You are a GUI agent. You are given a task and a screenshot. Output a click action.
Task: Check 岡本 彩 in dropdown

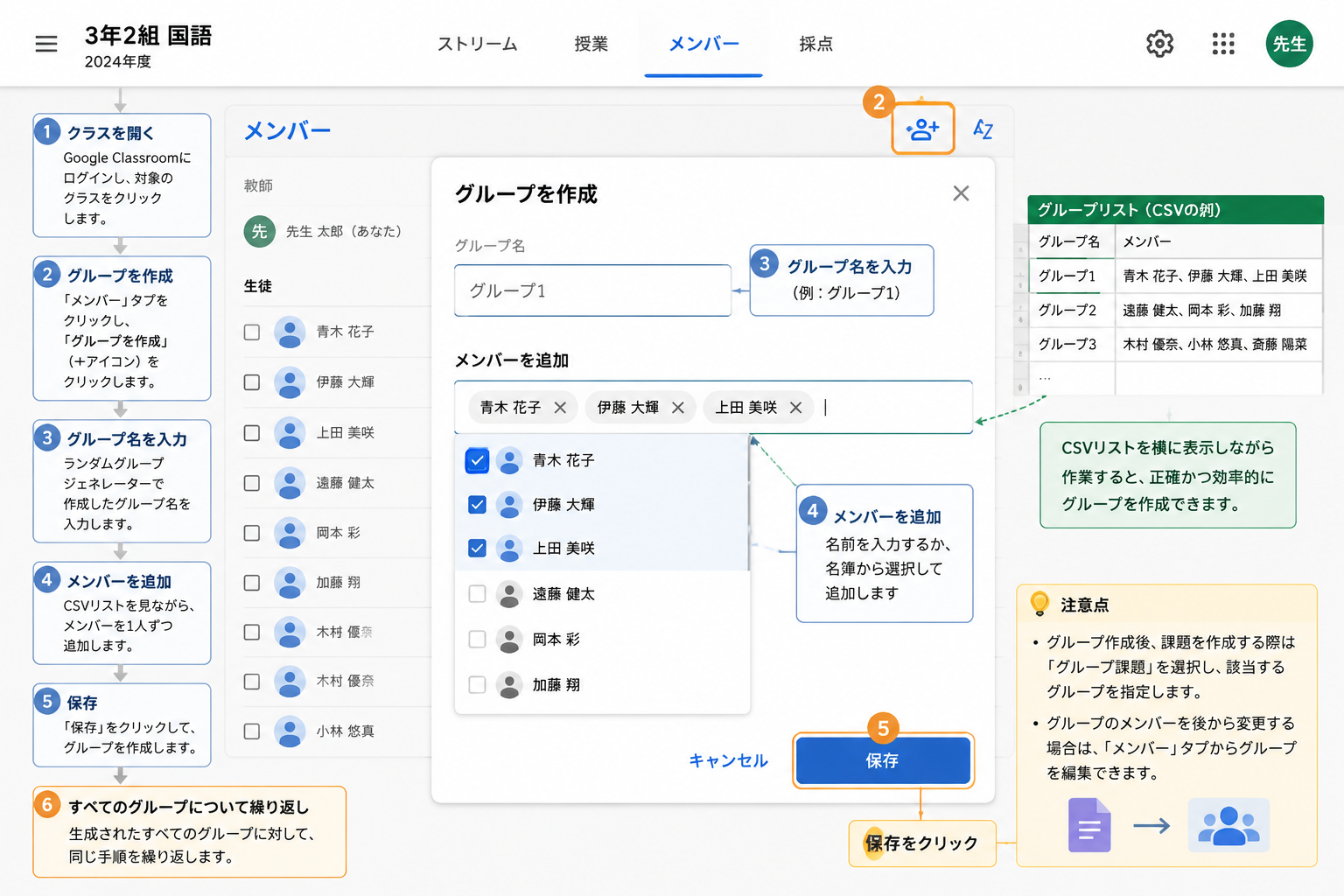(x=477, y=640)
